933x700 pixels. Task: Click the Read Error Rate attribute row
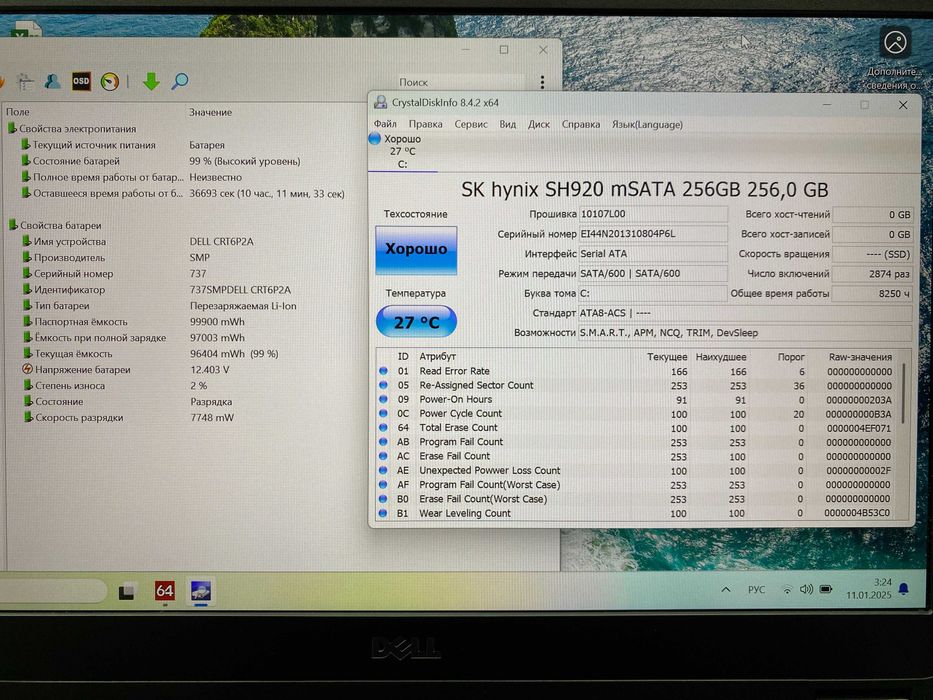[x=637, y=371]
